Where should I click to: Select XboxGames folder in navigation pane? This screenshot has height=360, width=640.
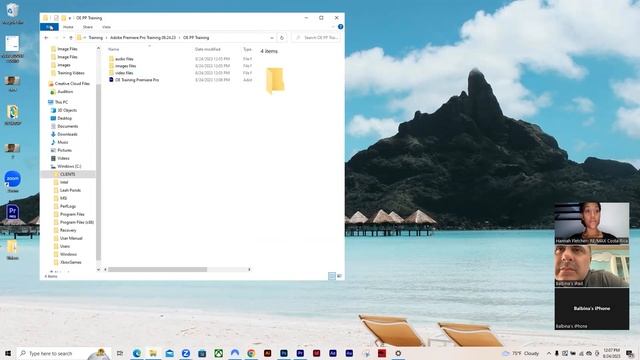70,262
